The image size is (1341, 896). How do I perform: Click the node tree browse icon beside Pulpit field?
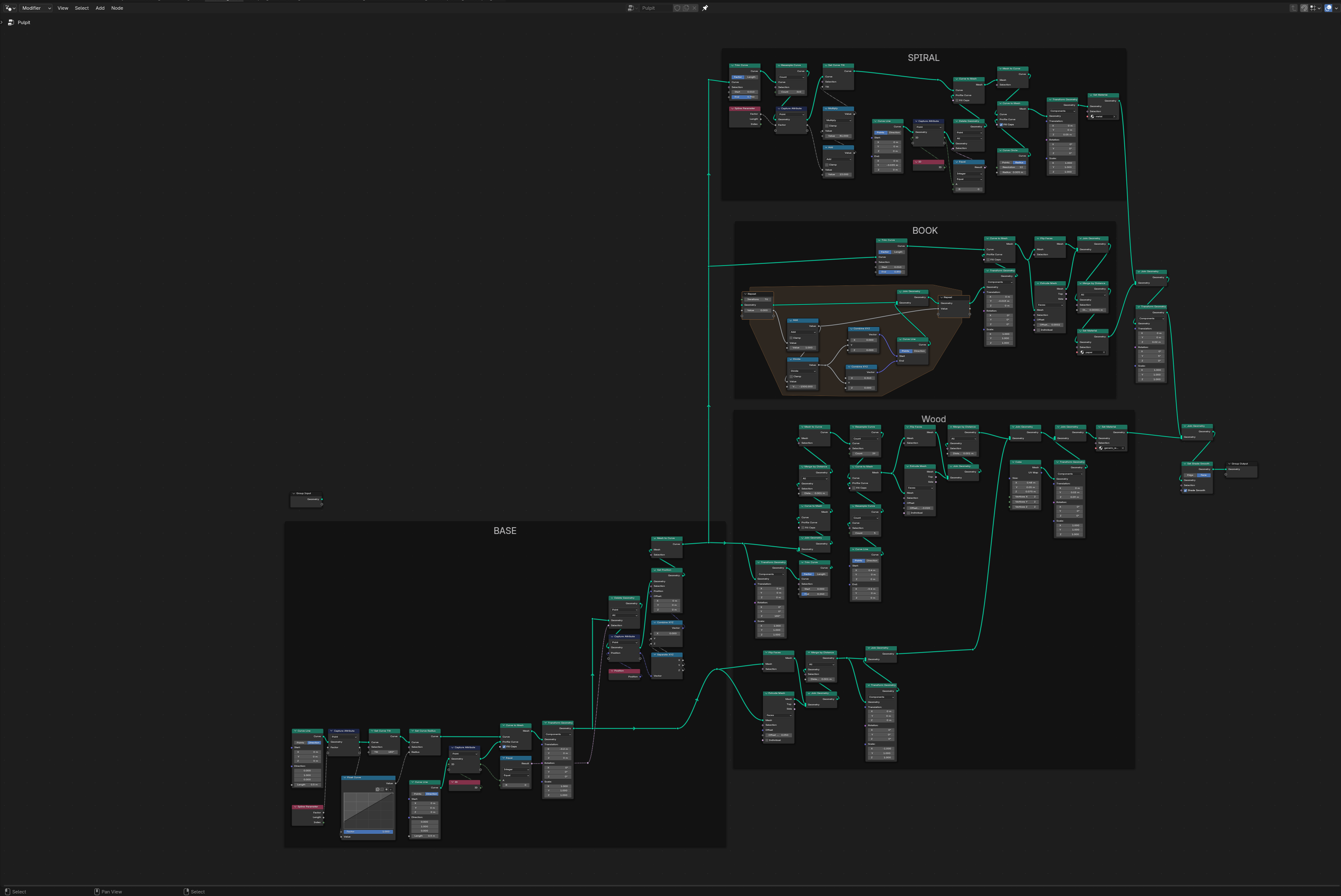tap(632, 8)
